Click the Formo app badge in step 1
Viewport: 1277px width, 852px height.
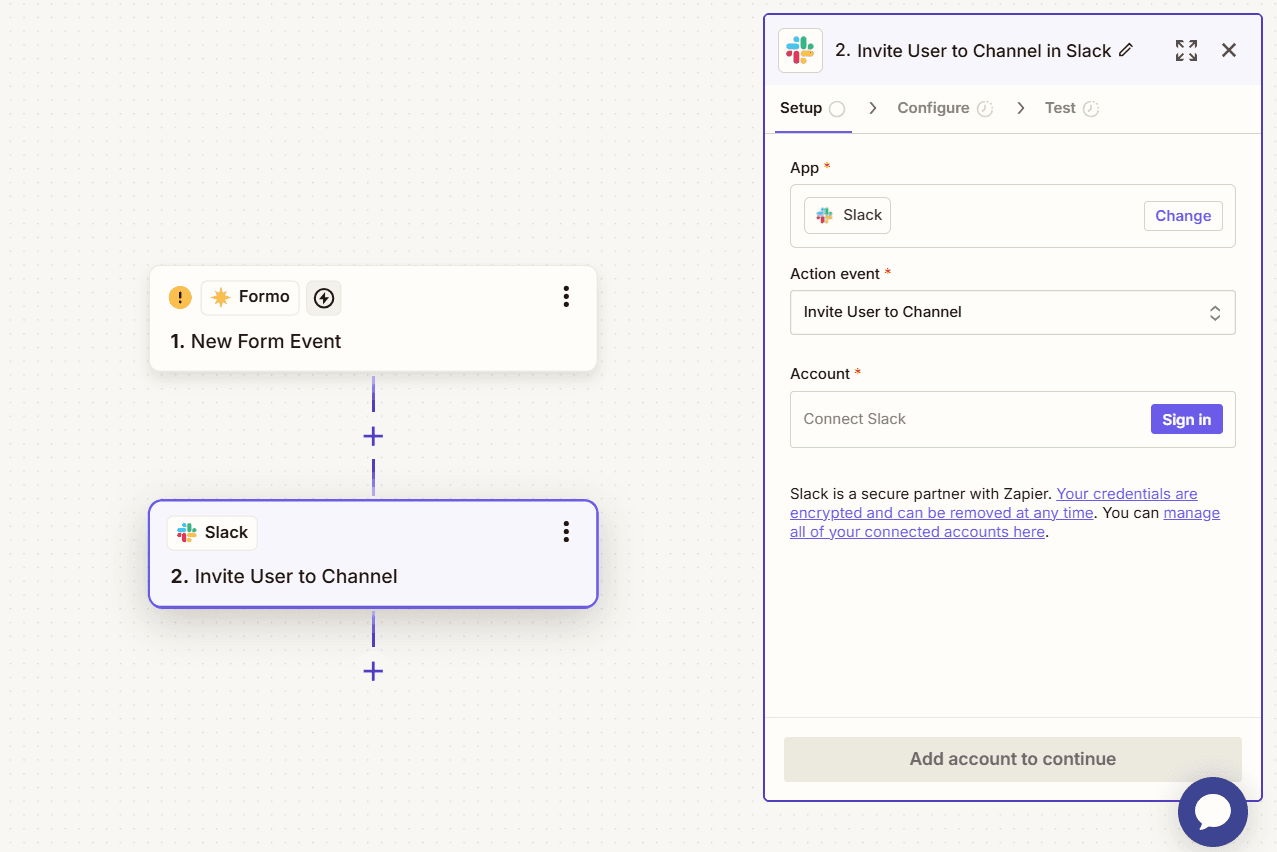point(250,297)
